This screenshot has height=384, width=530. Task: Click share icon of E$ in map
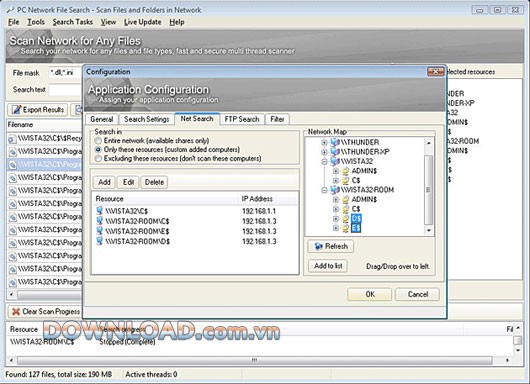click(345, 228)
